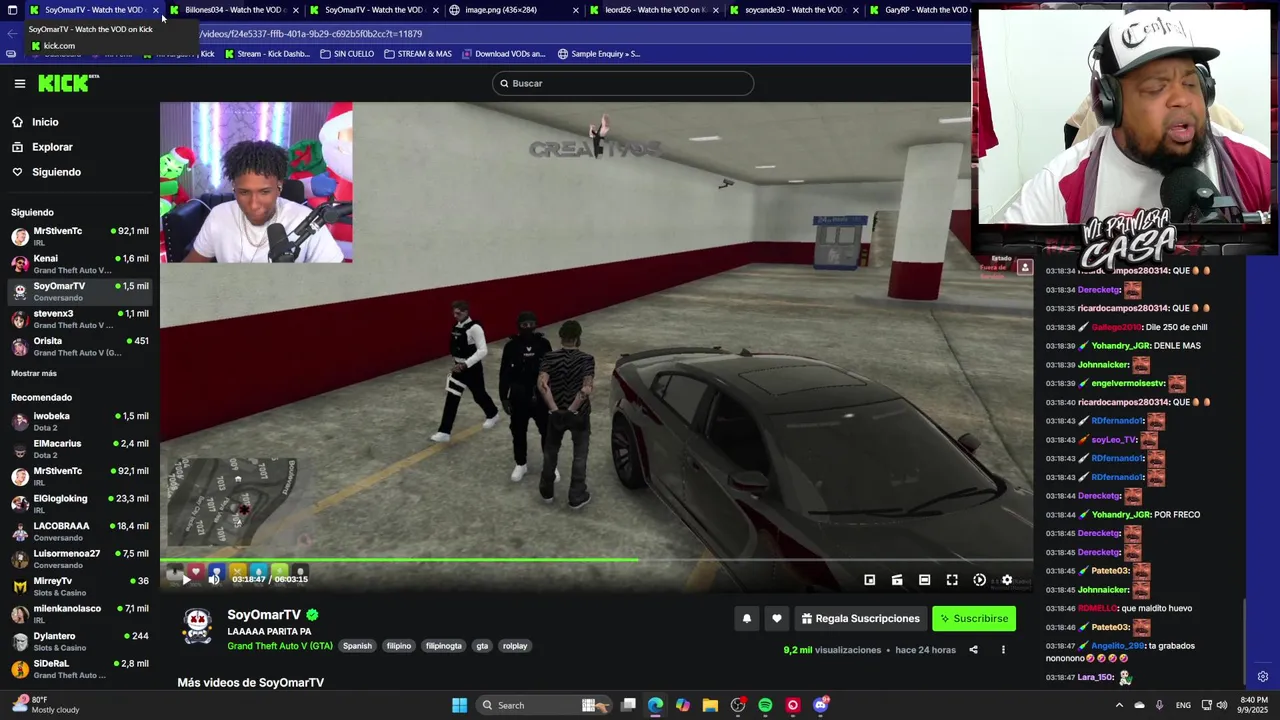This screenshot has width=1280, height=720.
Task: Open Sample Enquiry bookmark
Action: pyautogui.click(x=599, y=54)
